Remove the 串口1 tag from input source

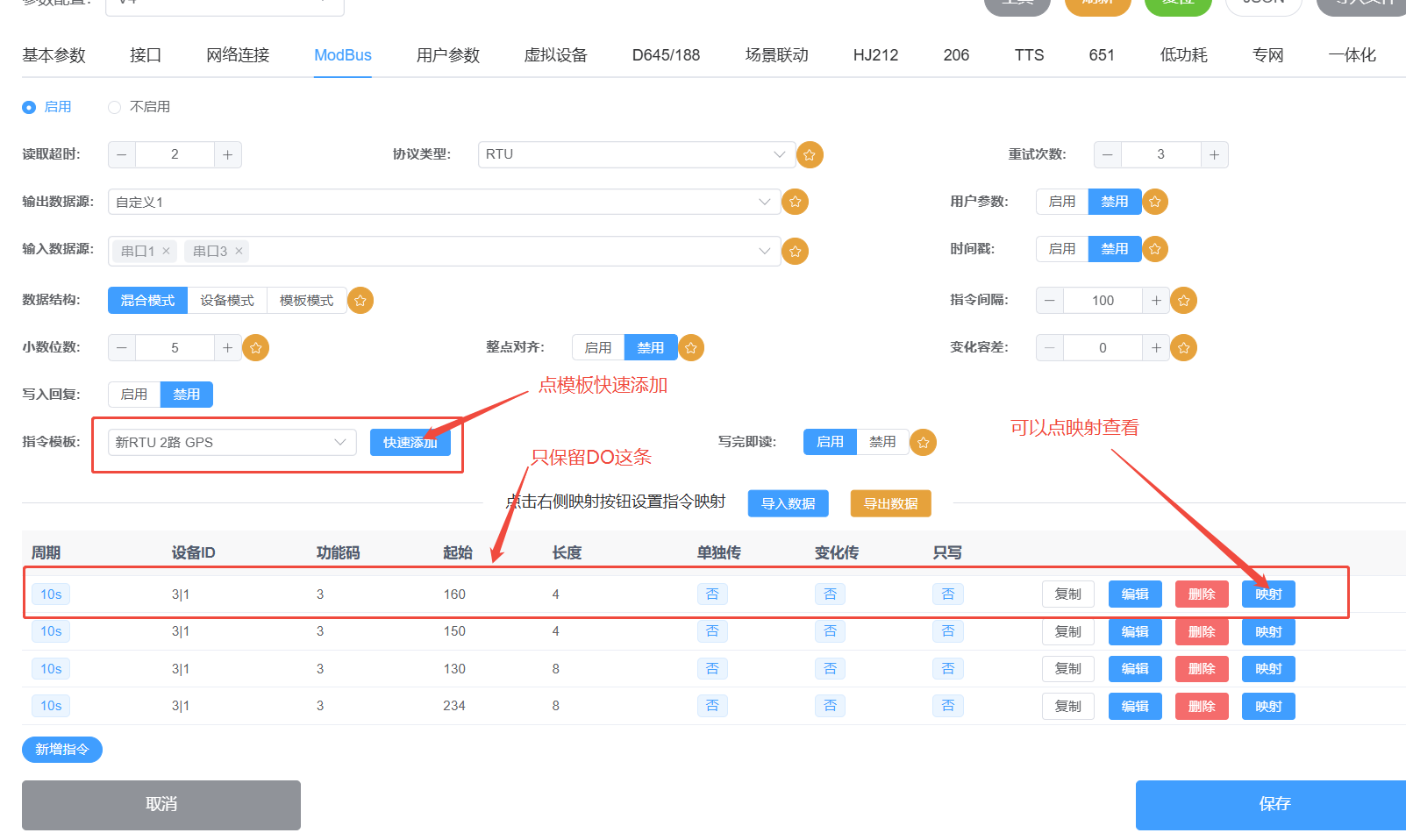coord(166,252)
